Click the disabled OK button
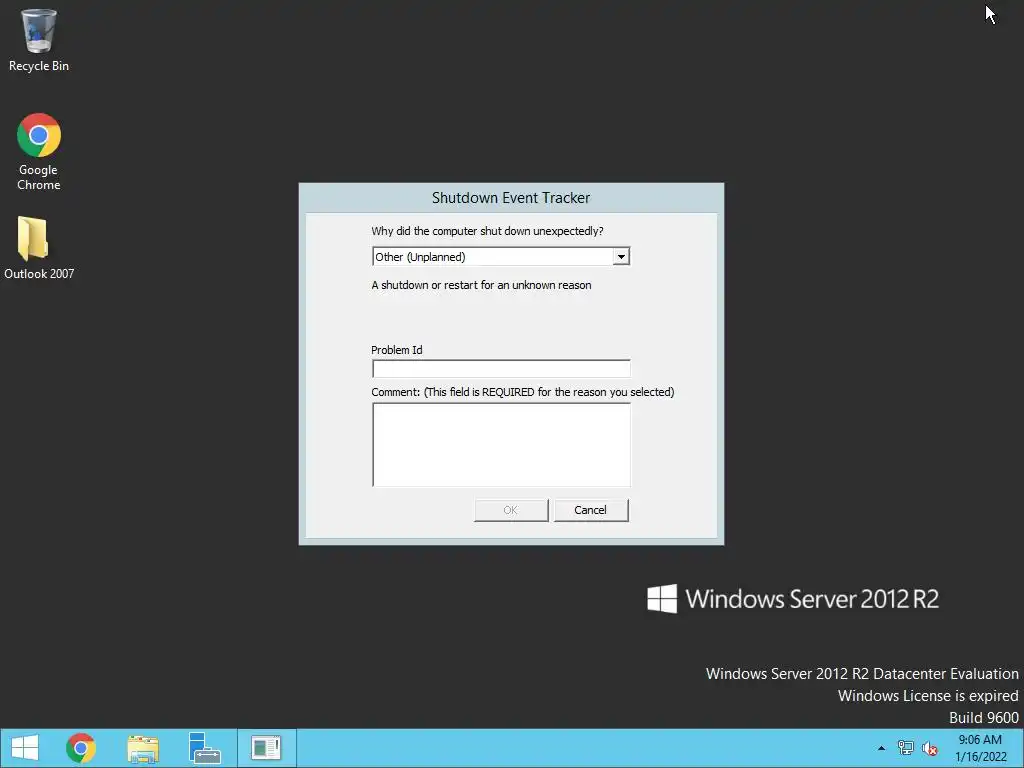Image resolution: width=1024 pixels, height=768 pixels. (511, 510)
